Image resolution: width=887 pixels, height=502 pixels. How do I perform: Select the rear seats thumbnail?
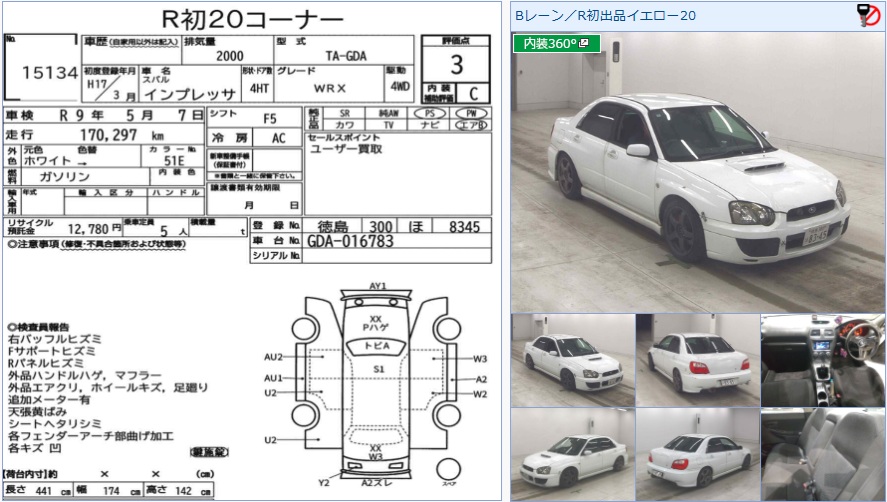pyautogui.click(x=822, y=453)
